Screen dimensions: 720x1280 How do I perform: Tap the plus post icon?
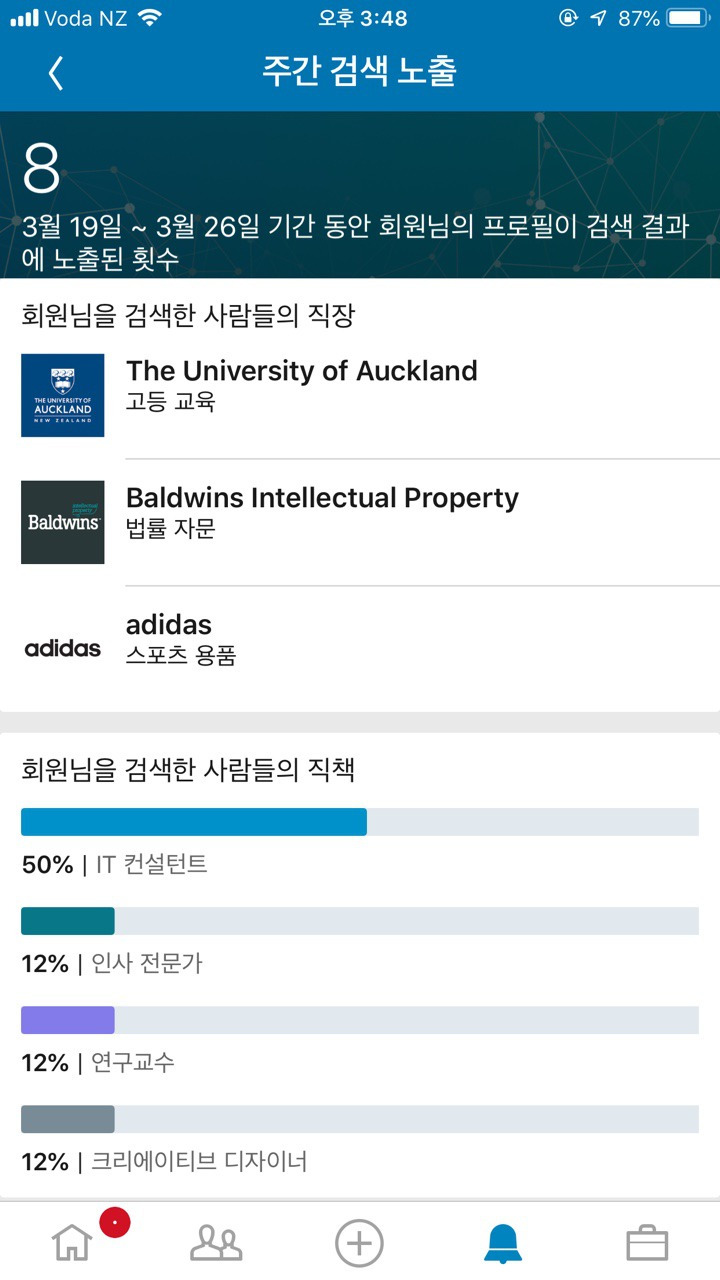click(x=359, y=1243)
